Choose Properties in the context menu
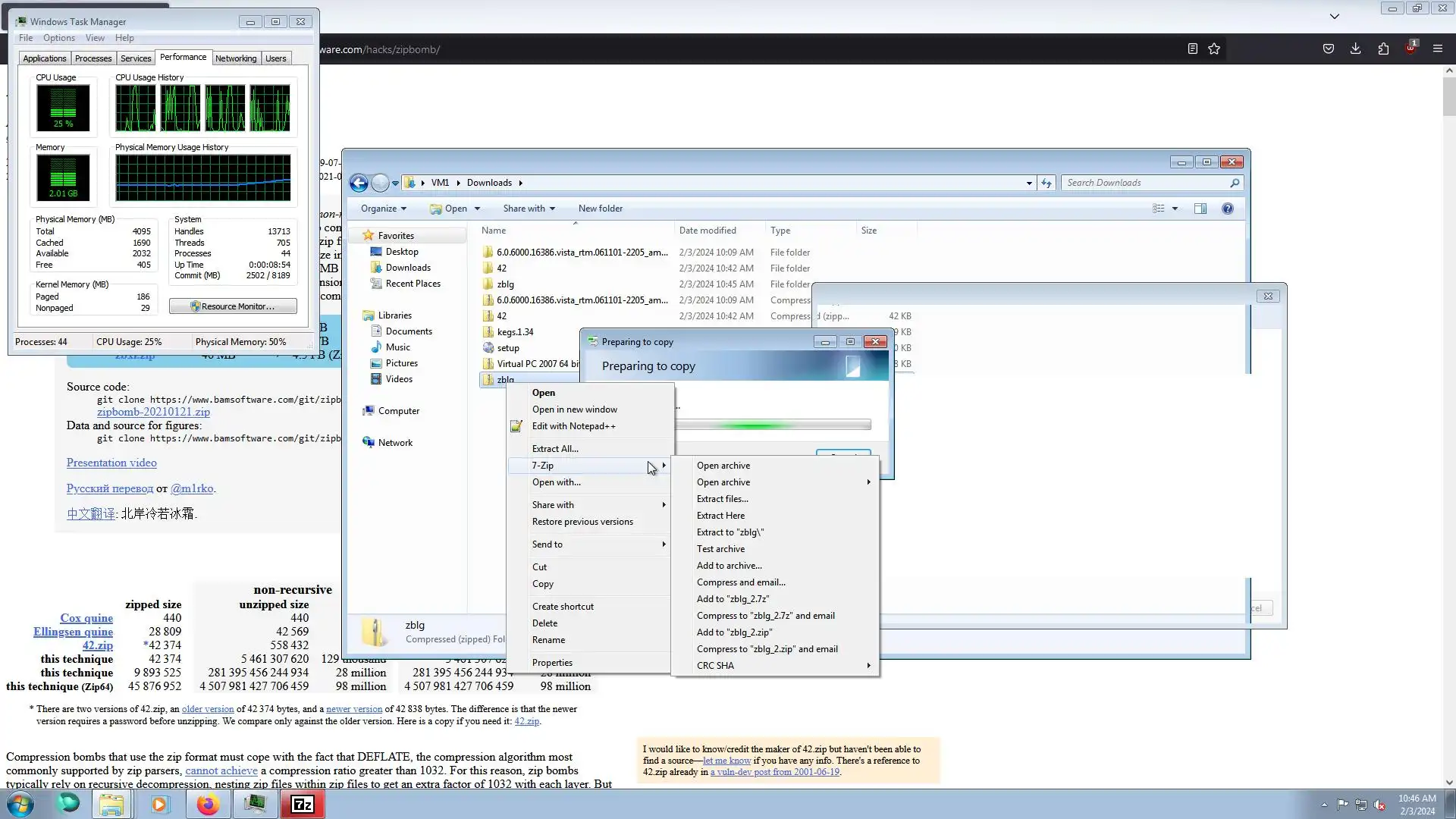Screen dimensions: 1456x819 click(x=552, y=663)
